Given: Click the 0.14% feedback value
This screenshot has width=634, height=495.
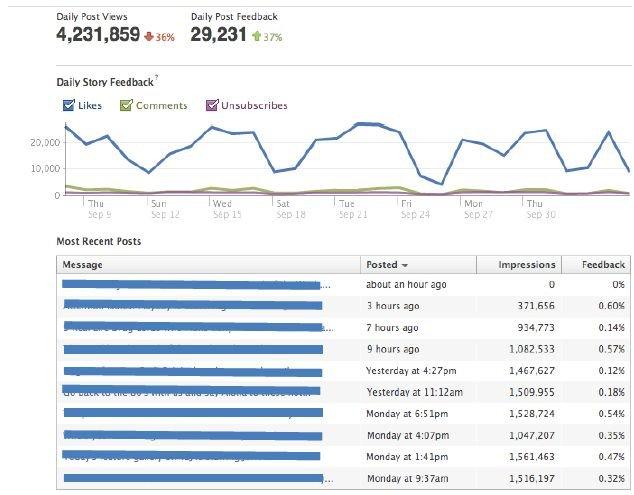Looking at the screenshot, I should (611, 328).
